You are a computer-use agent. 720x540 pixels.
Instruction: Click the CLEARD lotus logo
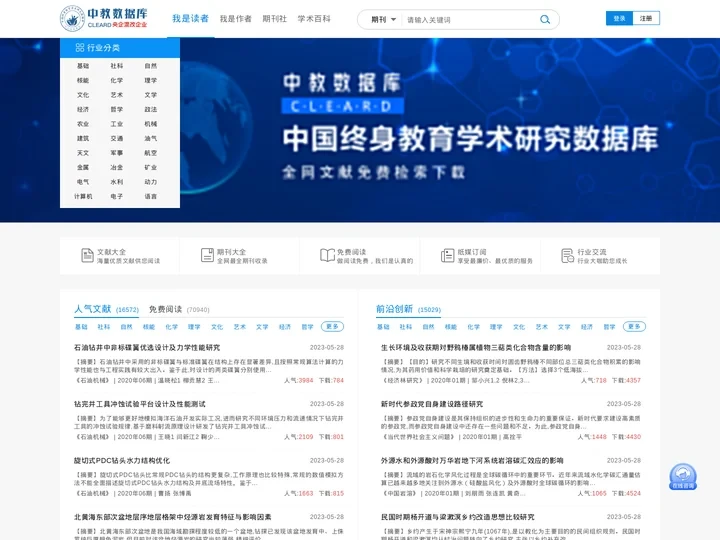tap(72, 18)
